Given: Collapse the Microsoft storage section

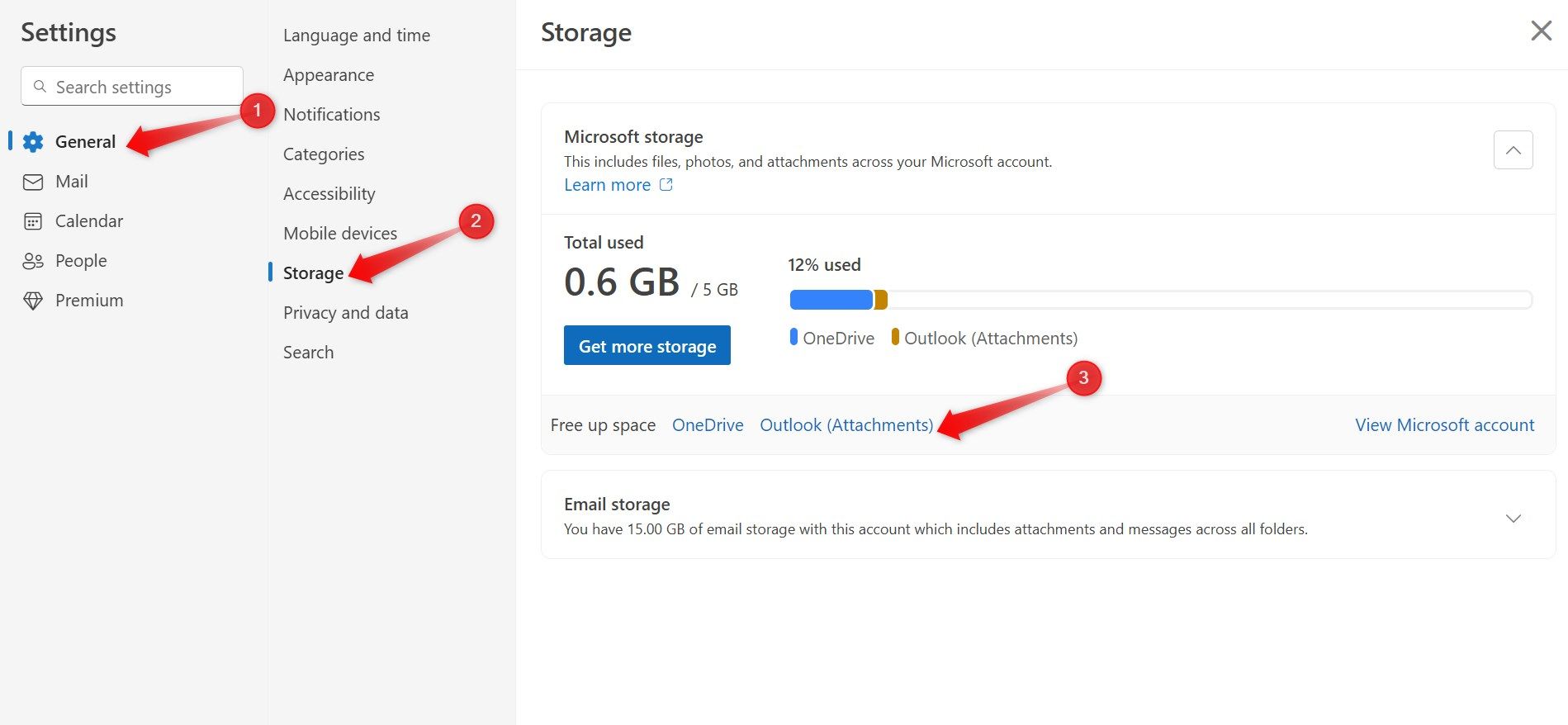Looking at the screenshot, I should click(x=1513, y=150).
